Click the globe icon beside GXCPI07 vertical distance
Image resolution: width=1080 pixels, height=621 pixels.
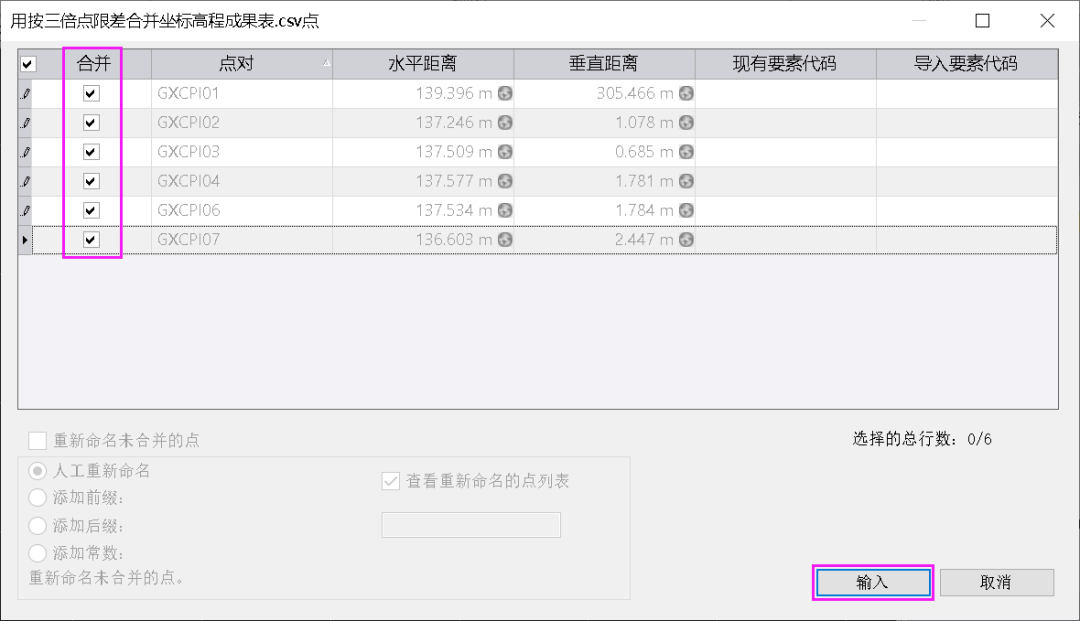click(x=686, y=240)
